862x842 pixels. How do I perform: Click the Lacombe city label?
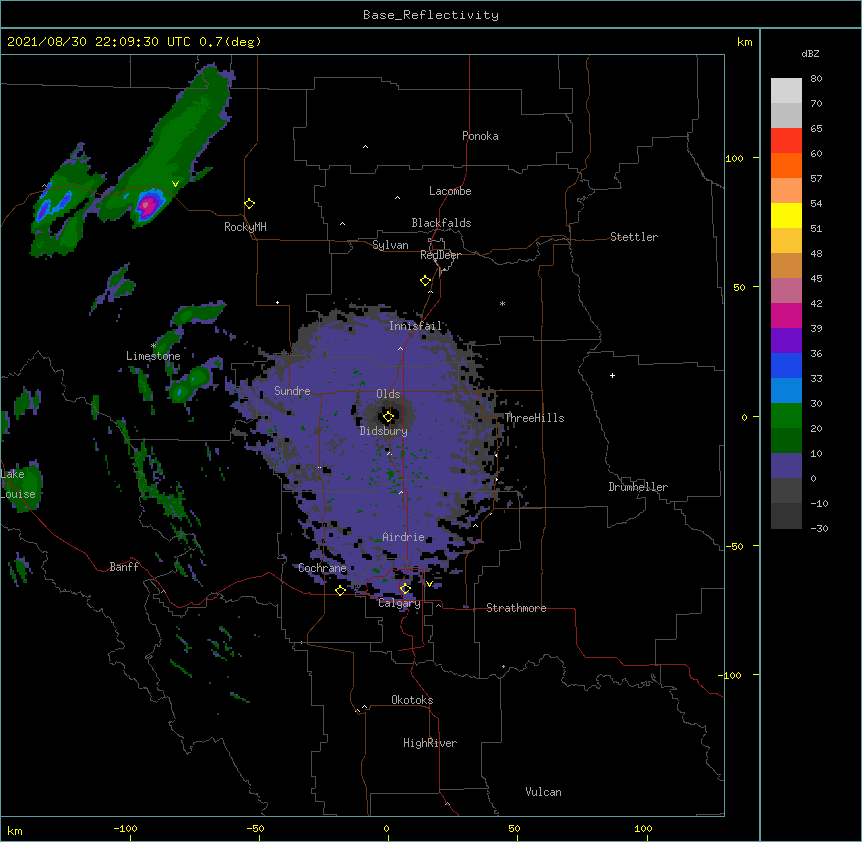click(x=450, y=191)
